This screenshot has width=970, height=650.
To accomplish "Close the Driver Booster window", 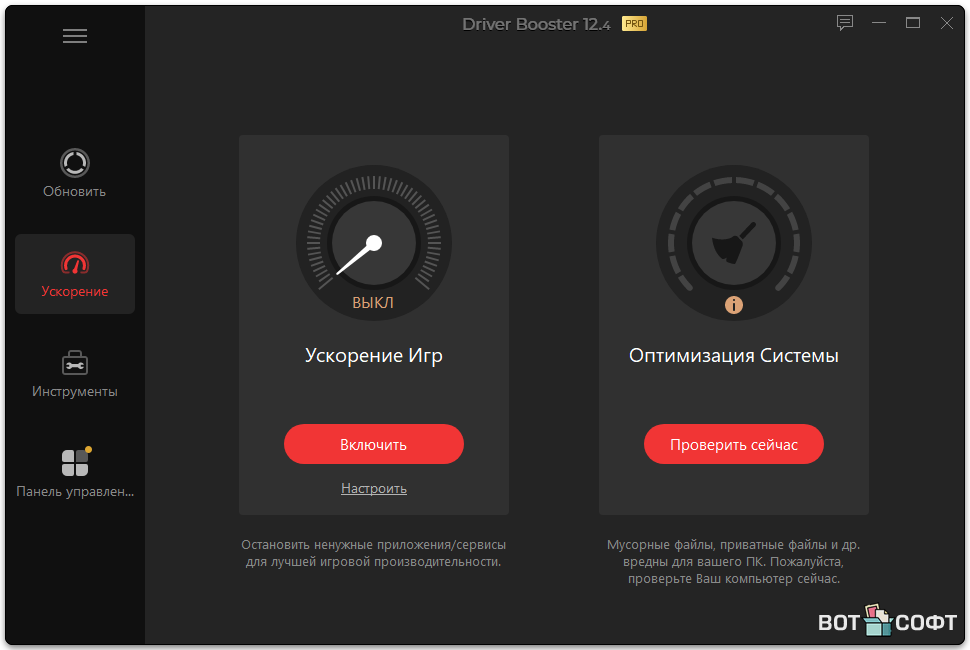I will pos(946,24).
